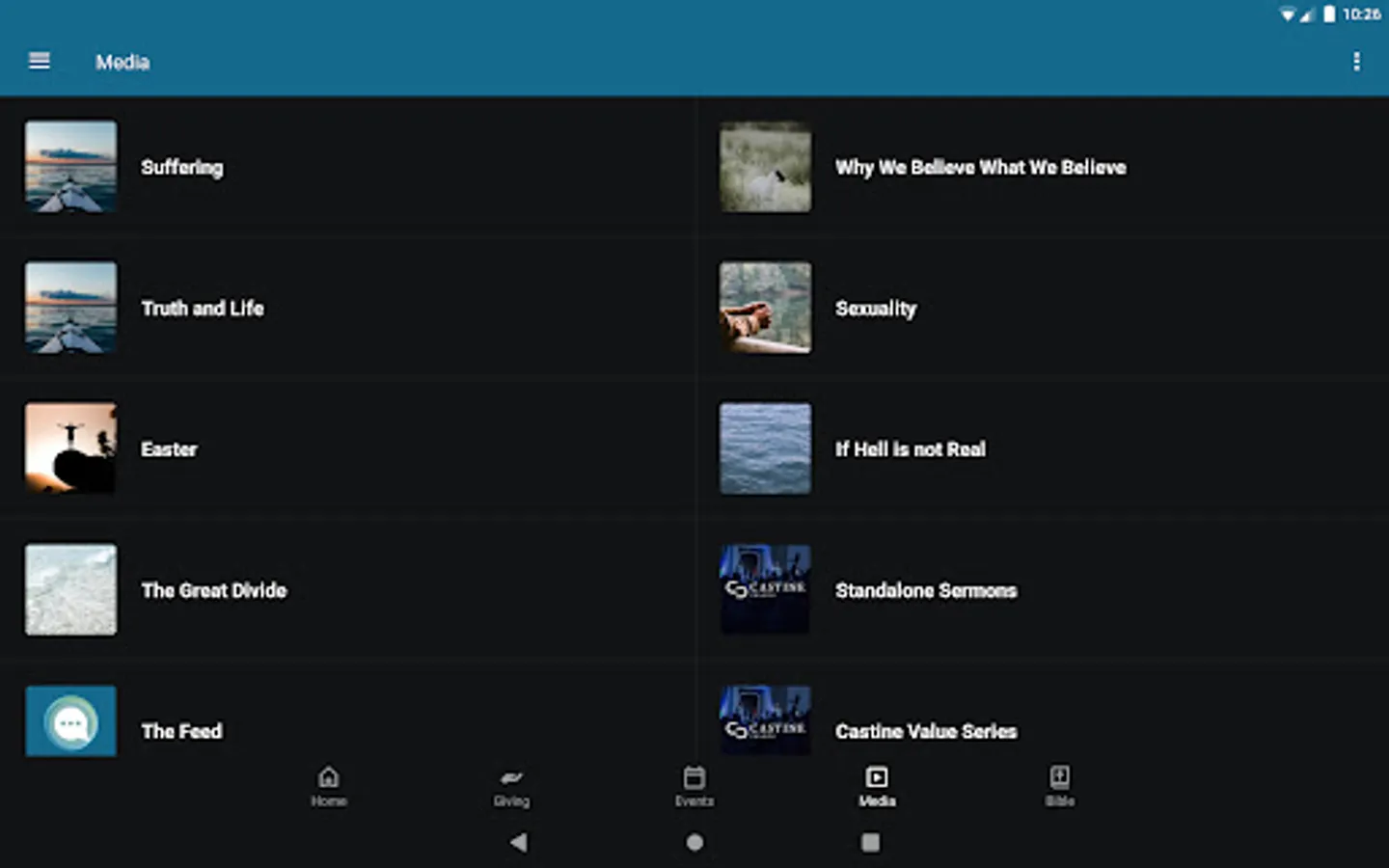Tap the Giving tab label

pyautogui.click(x=511, y=801)
